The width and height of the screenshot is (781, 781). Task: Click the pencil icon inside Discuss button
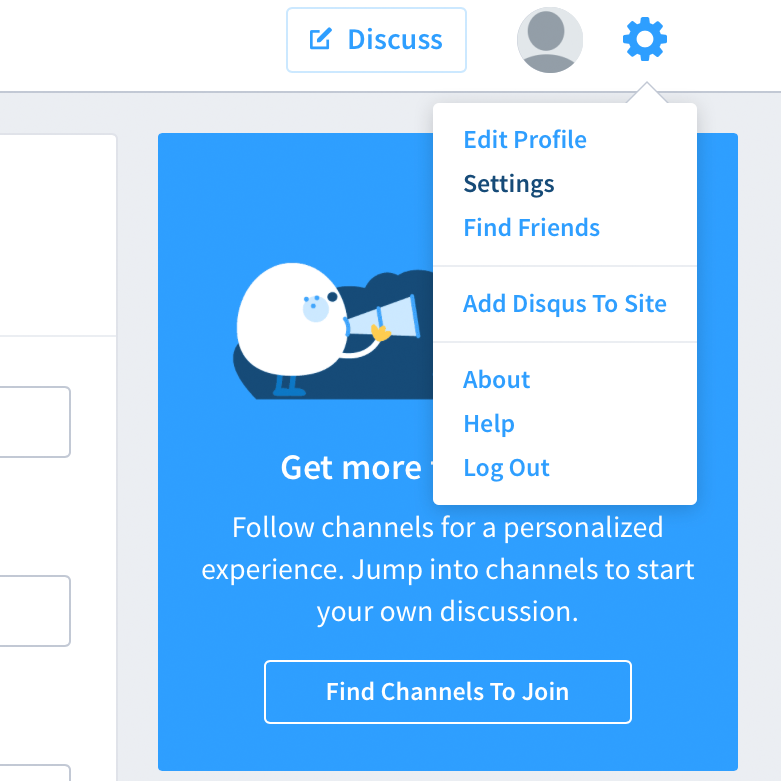tap(320, 40)
